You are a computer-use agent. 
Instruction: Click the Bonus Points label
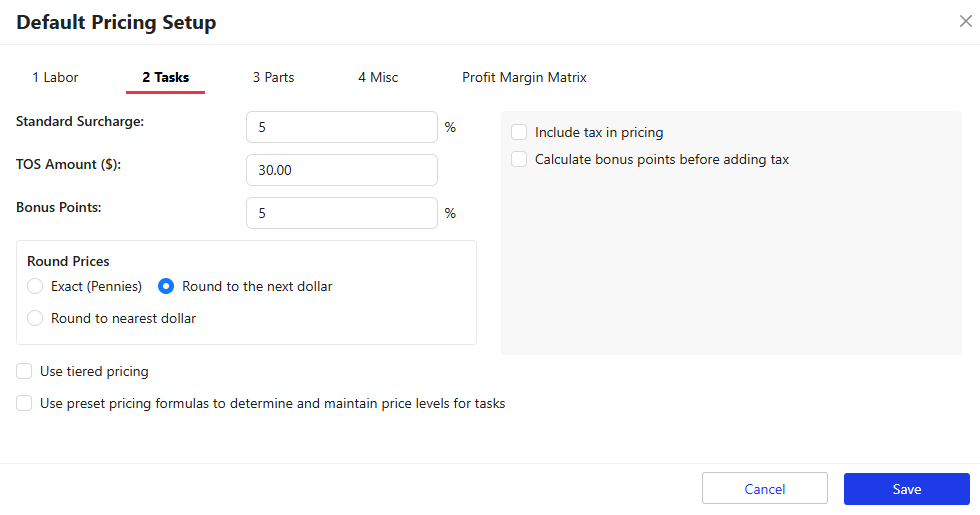[59, 208]
